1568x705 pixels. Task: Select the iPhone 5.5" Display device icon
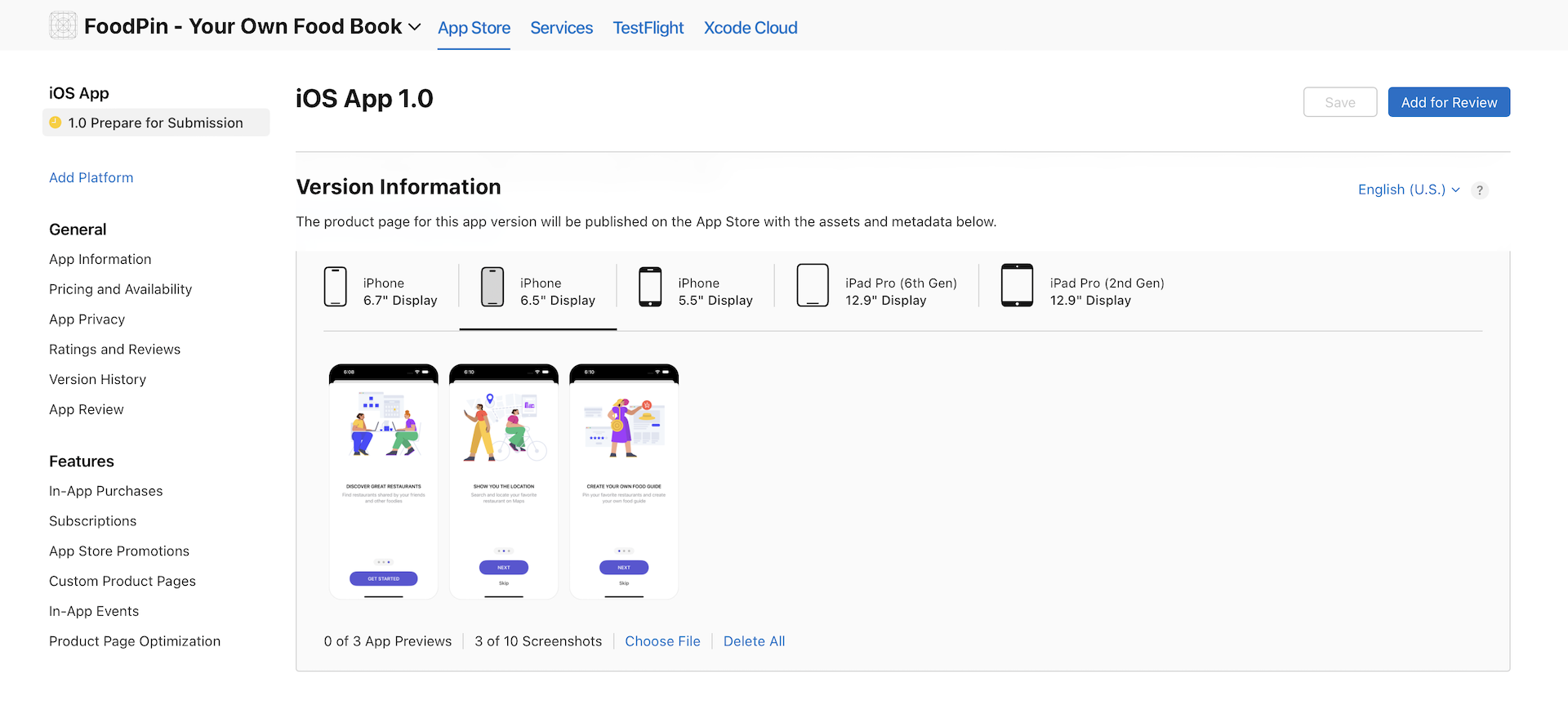650,287
